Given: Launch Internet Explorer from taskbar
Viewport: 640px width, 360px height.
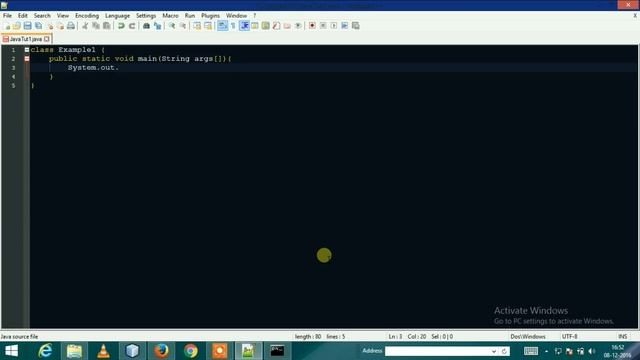Looking at the screenshot, I should pyautogui.click(x=45, y=351).
